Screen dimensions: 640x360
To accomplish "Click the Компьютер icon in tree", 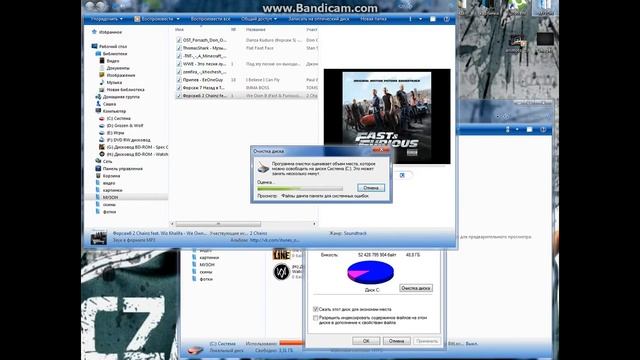I will [98, 111].
